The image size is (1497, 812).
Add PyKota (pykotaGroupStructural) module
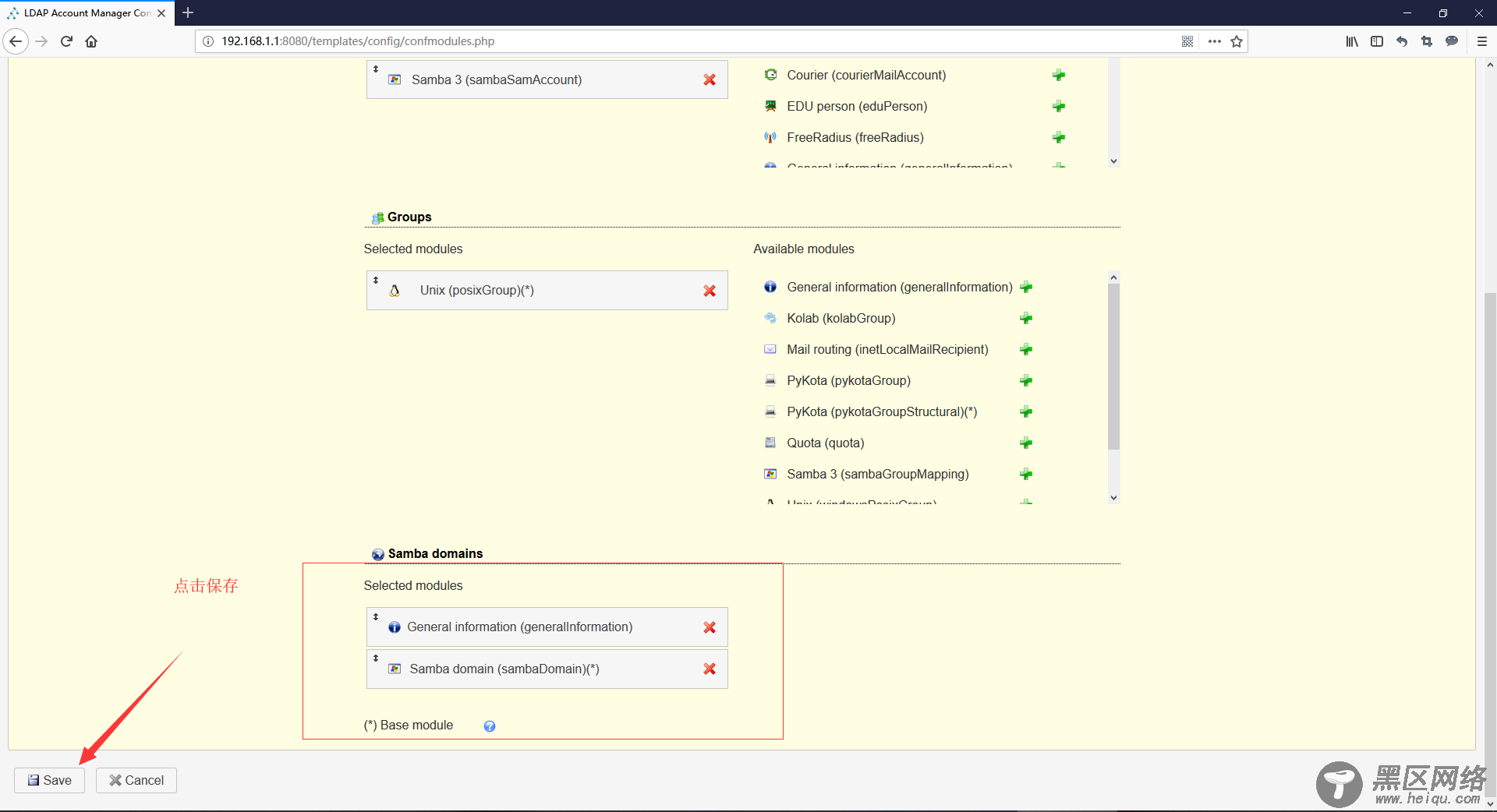(x=1026, y=411)
